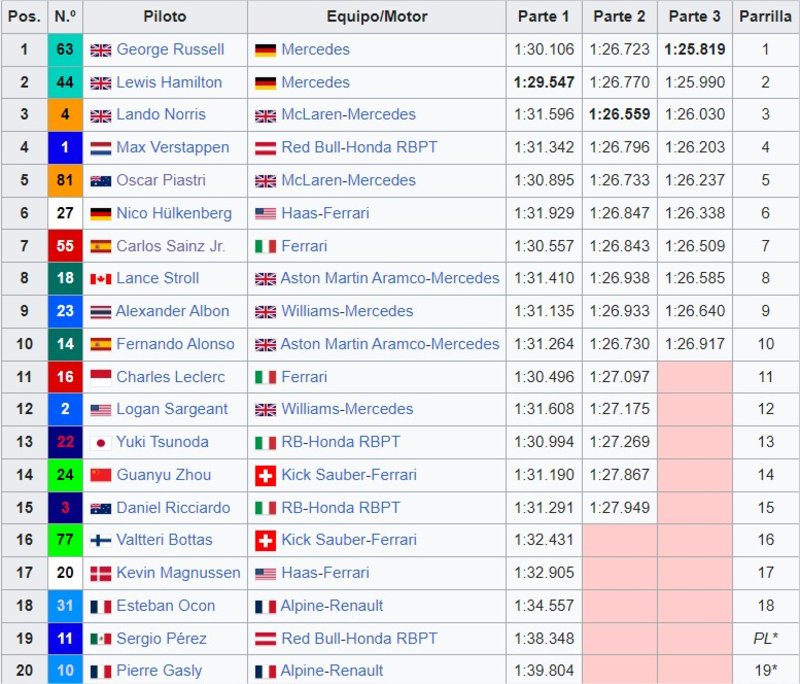Click the Spanish flag next to Fernando Alonso
This screenshot has height=684, width=800.
tap(101, 344)
